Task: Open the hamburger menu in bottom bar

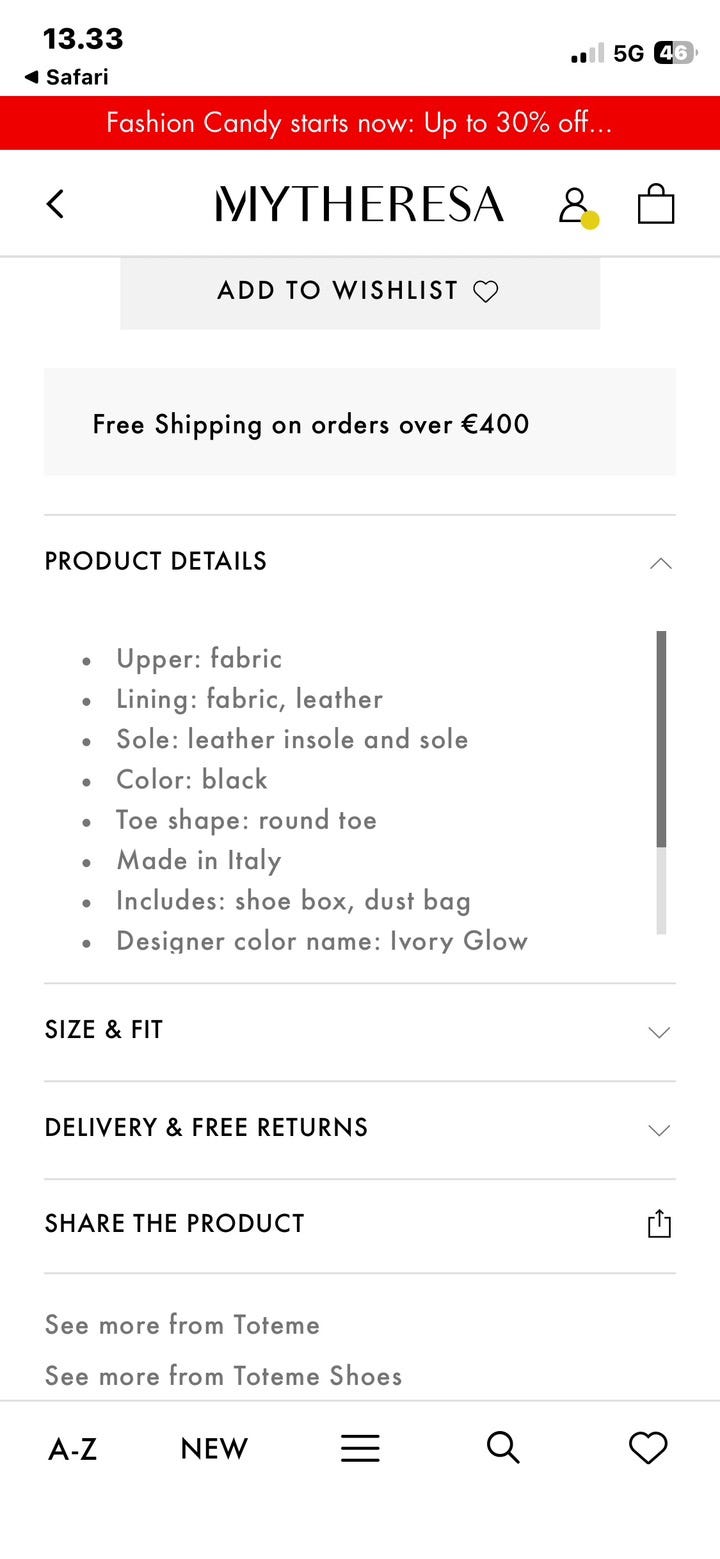Action: tap(360, 1447)
